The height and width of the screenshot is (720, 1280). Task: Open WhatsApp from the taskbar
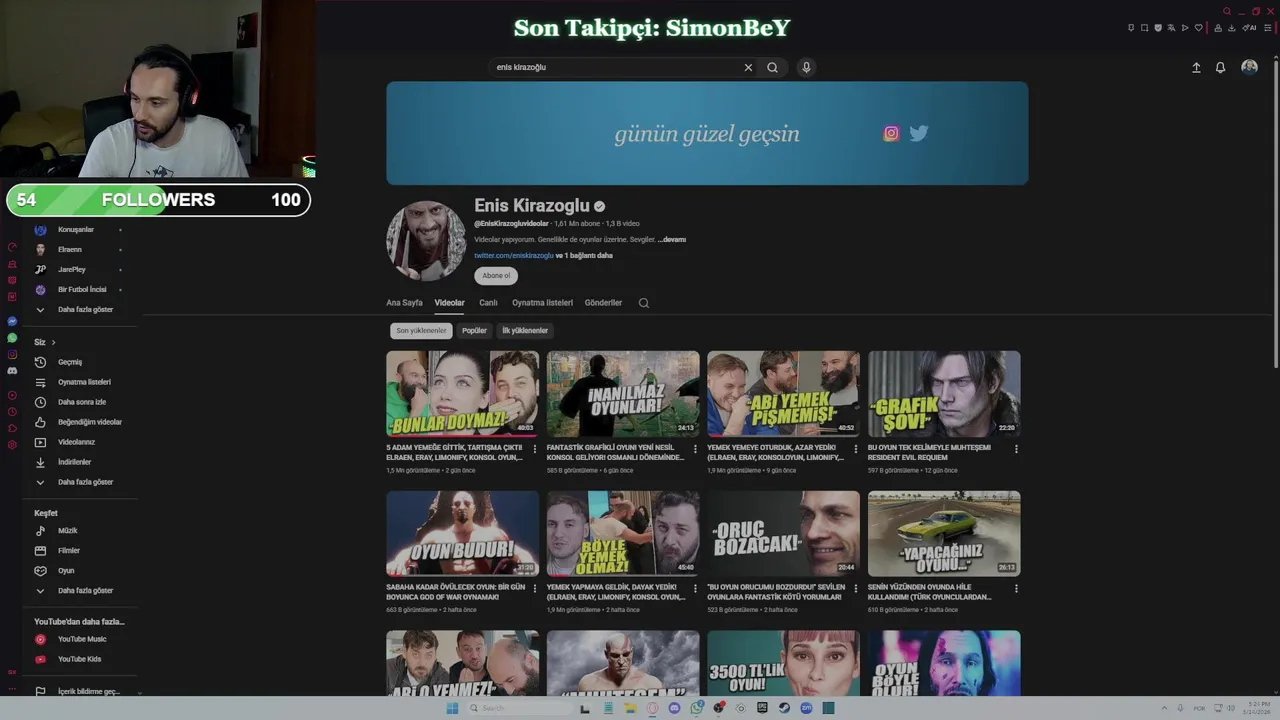(696, 708)
